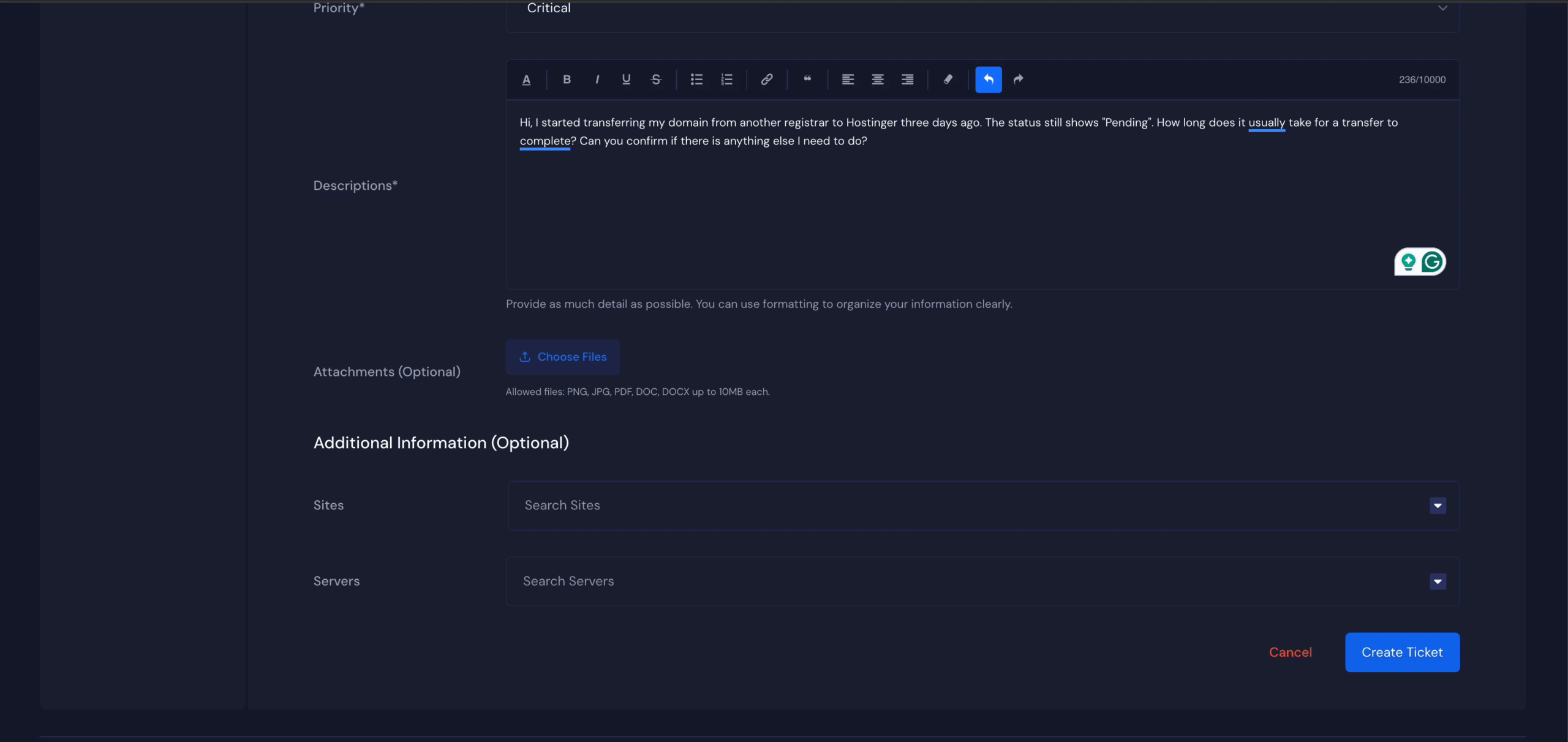Open the text color tool

coord(526,80)
